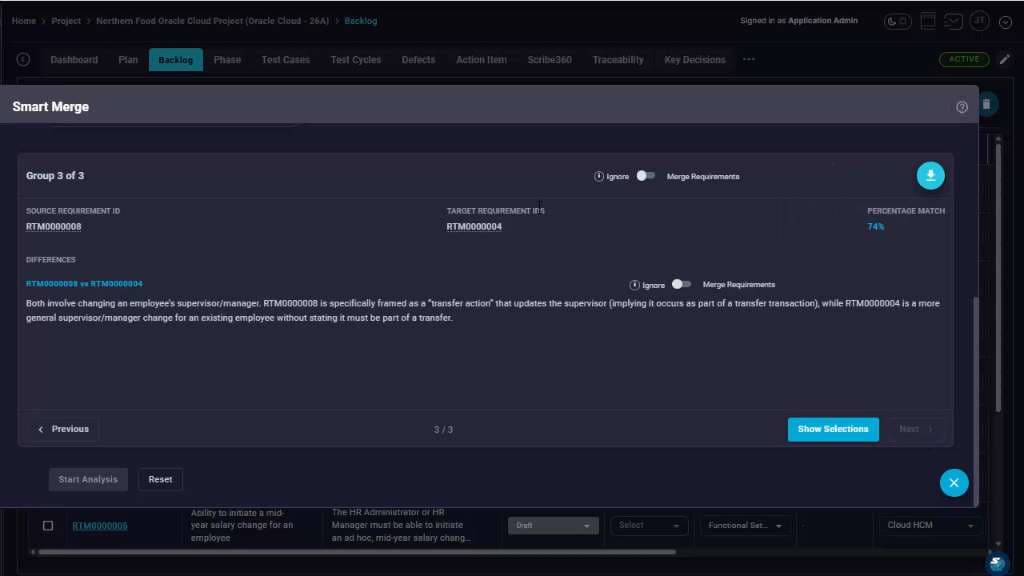Click the horizontal scrollbar under table

pos(357,552)
